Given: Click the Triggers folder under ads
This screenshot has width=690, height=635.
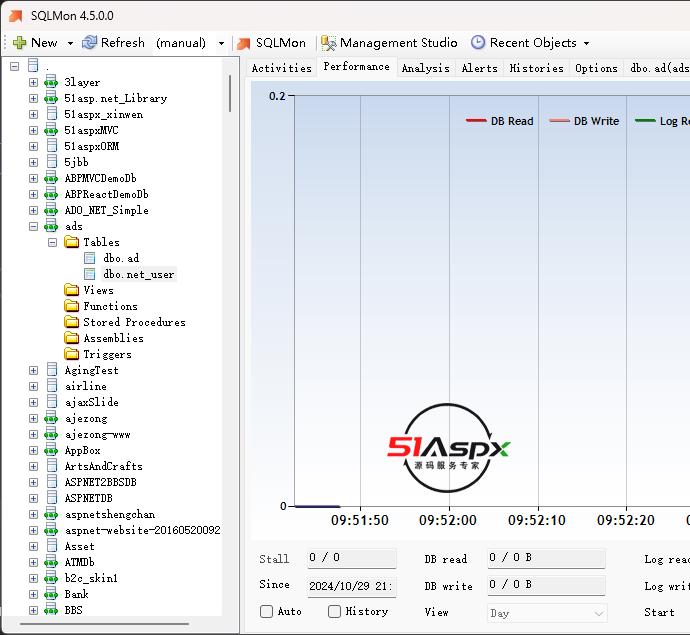Looking at the screenshot, I should tap(107, 354).
